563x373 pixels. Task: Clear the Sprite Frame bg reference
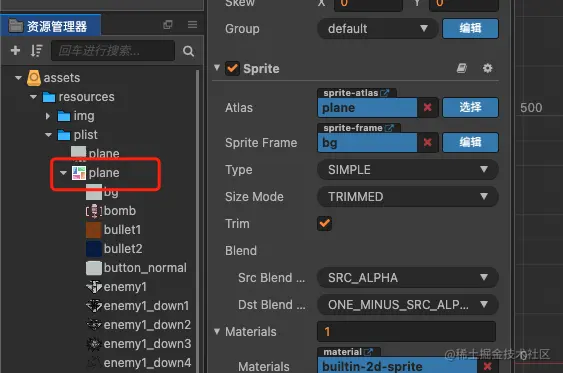pyautogui.click(x=427, y=143)
